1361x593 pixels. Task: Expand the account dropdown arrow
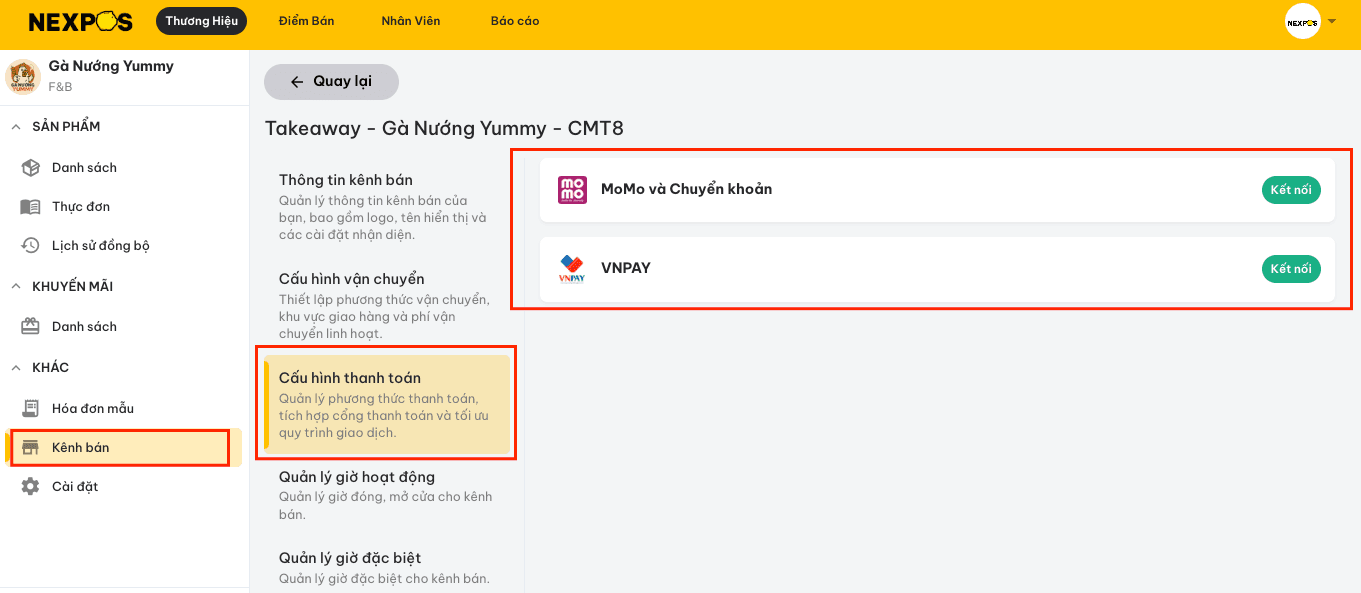pos(1332,21)
